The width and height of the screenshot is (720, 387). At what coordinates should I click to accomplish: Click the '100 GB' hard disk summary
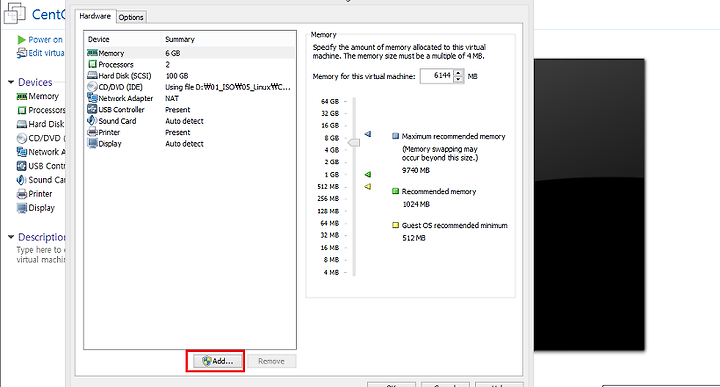177,76
